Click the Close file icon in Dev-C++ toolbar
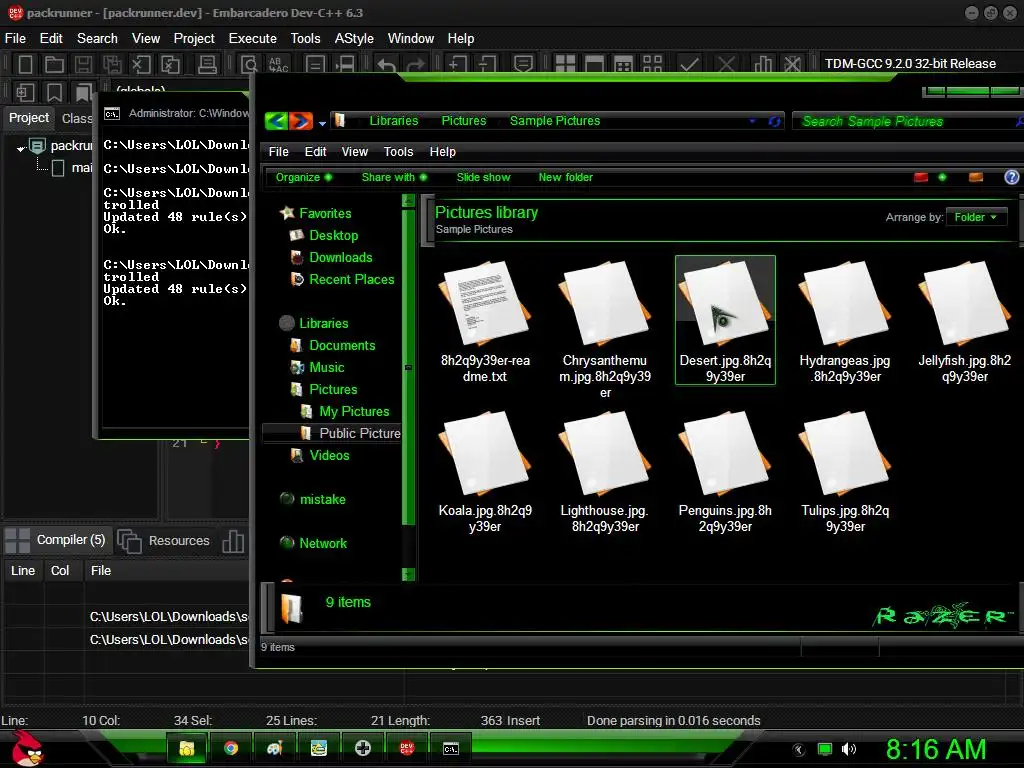 [140, 64]
